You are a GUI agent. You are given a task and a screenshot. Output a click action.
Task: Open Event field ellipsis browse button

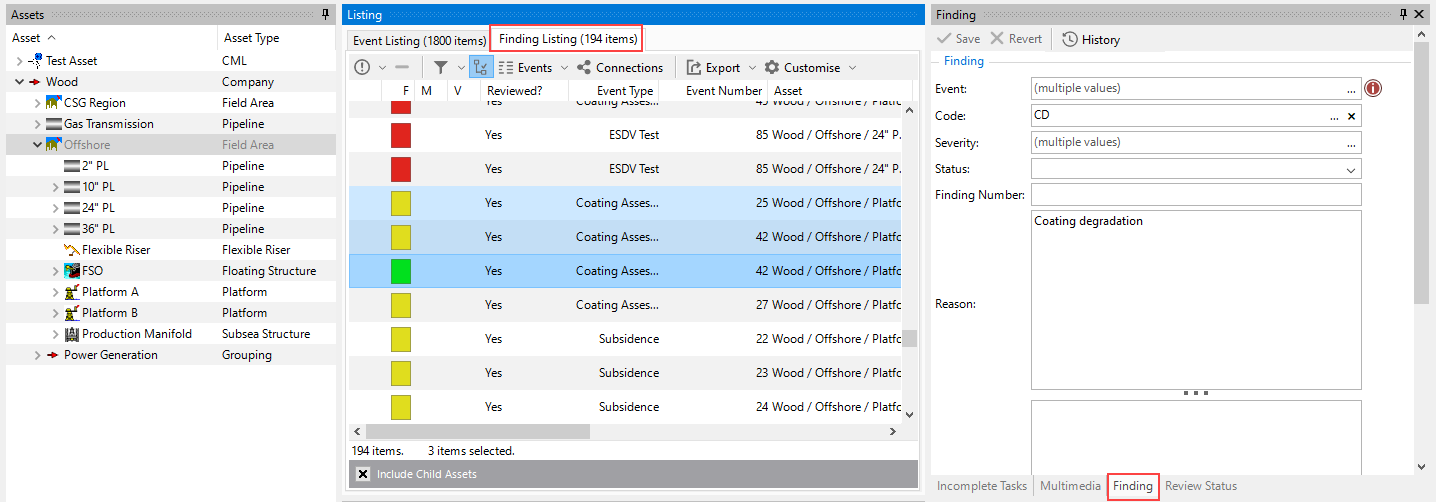pos(1351,89)
